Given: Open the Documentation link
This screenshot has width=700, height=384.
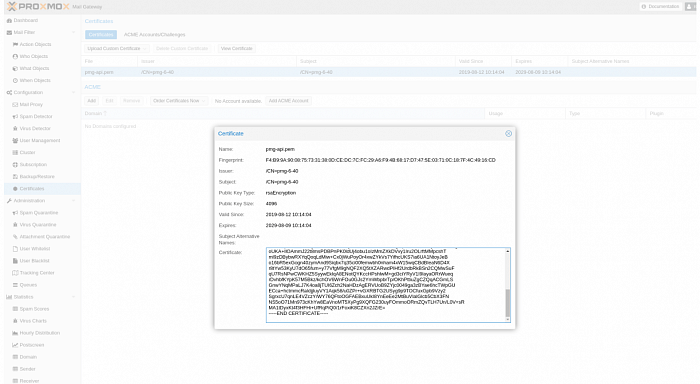Looking at the screenshot, I should (x=660, y=7).
